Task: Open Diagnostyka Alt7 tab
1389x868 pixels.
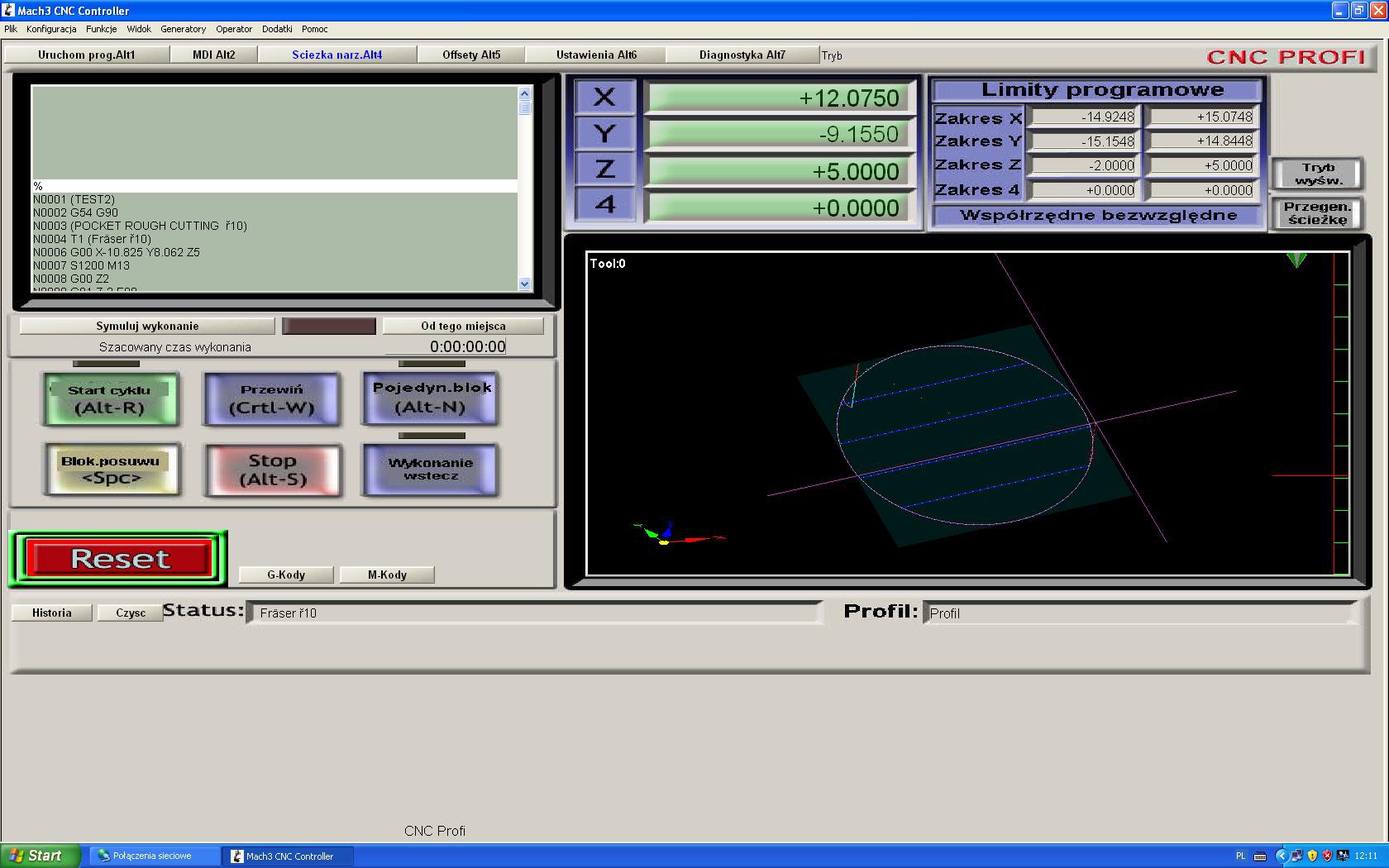Action: click(742, 55)
